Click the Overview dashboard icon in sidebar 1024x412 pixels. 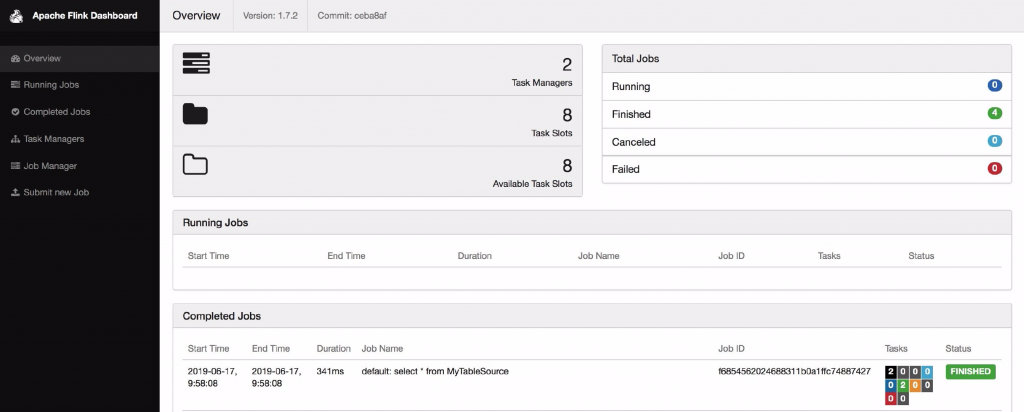tap(16, 59)
